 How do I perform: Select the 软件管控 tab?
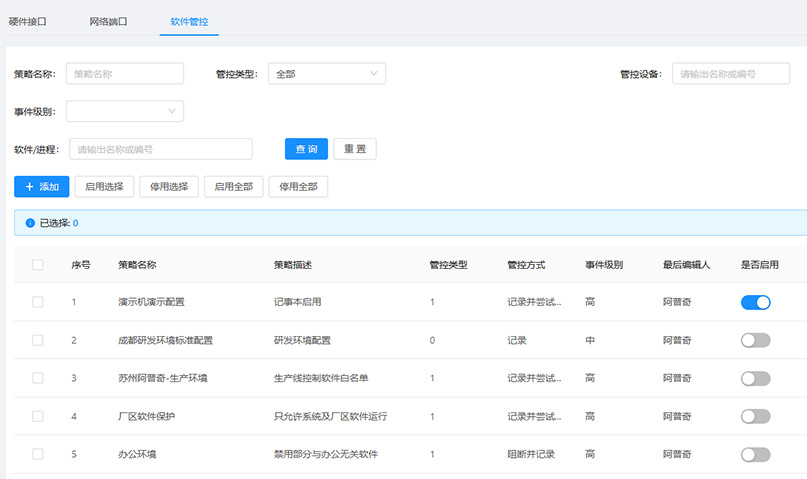tap(189, 22)
